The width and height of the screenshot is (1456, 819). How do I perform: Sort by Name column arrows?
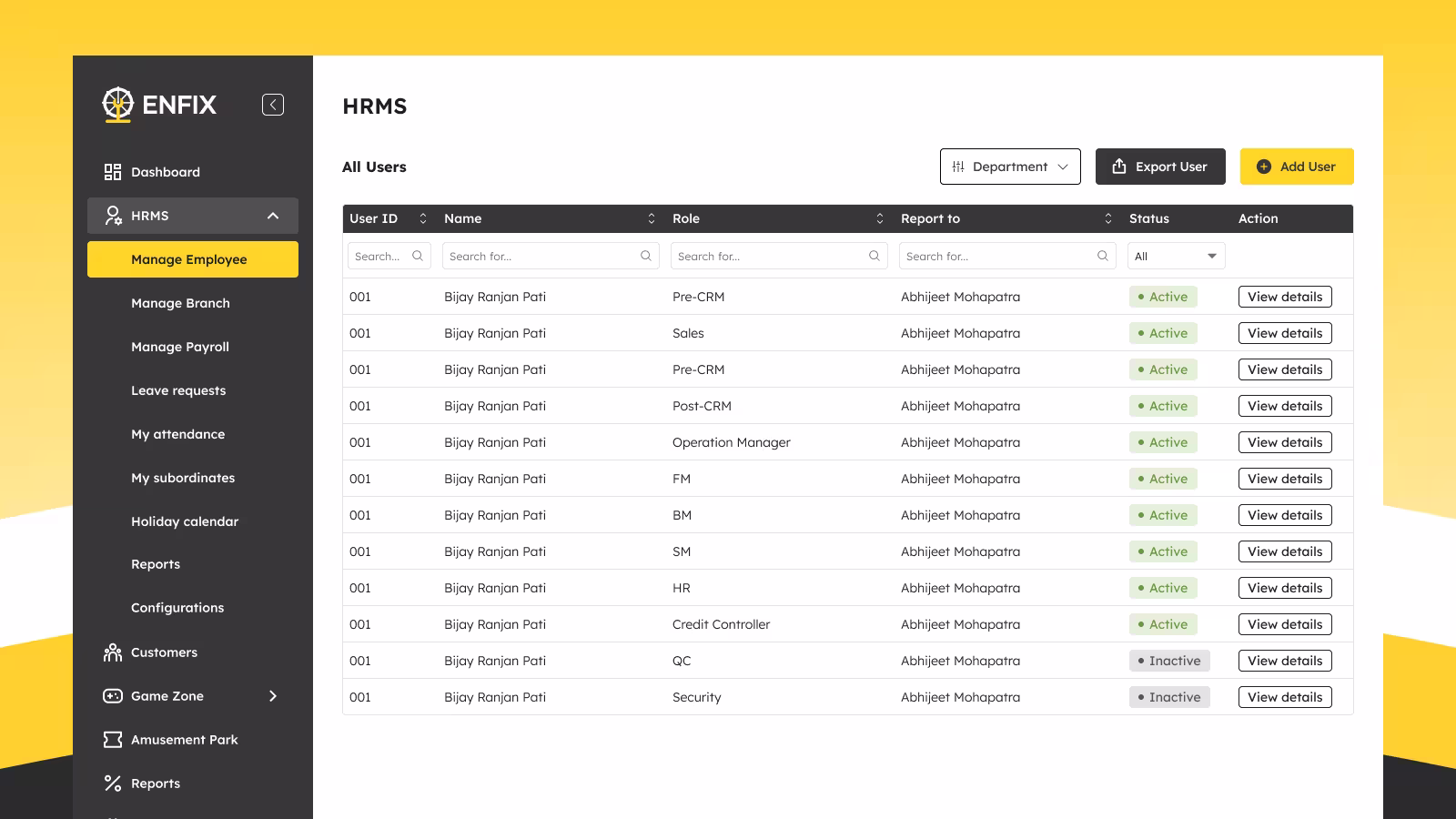coord(652,218)
